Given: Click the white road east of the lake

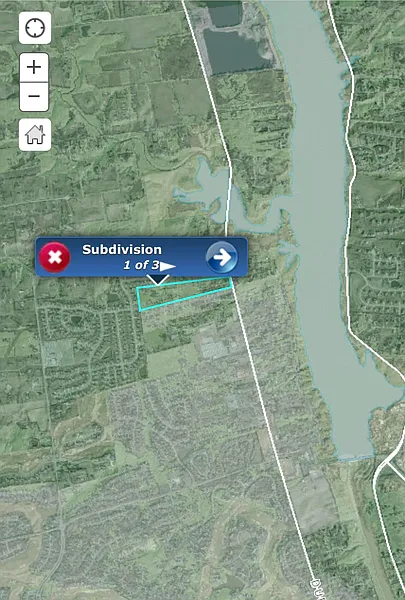Looking at the screenshot, I should click(349, 191).
